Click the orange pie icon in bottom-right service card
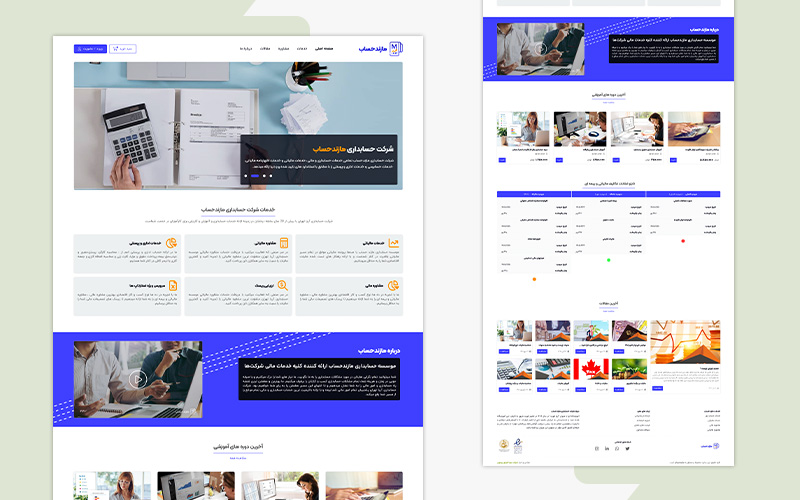Viewport: 800px width, 500px height. tap(393, 285)
